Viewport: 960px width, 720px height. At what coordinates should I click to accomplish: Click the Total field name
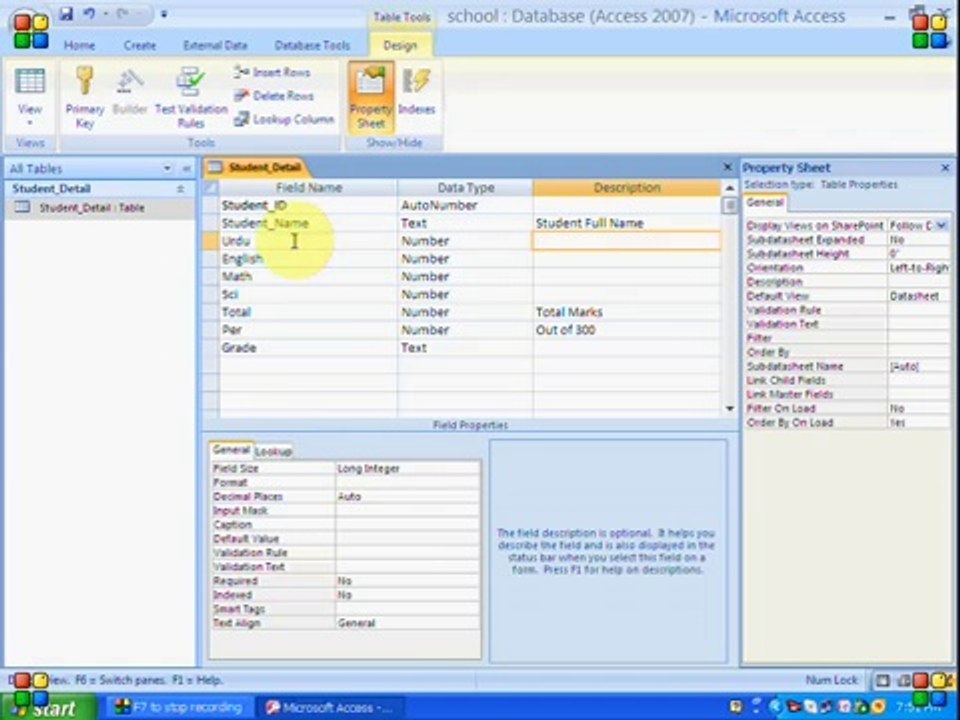pos(236,312)
